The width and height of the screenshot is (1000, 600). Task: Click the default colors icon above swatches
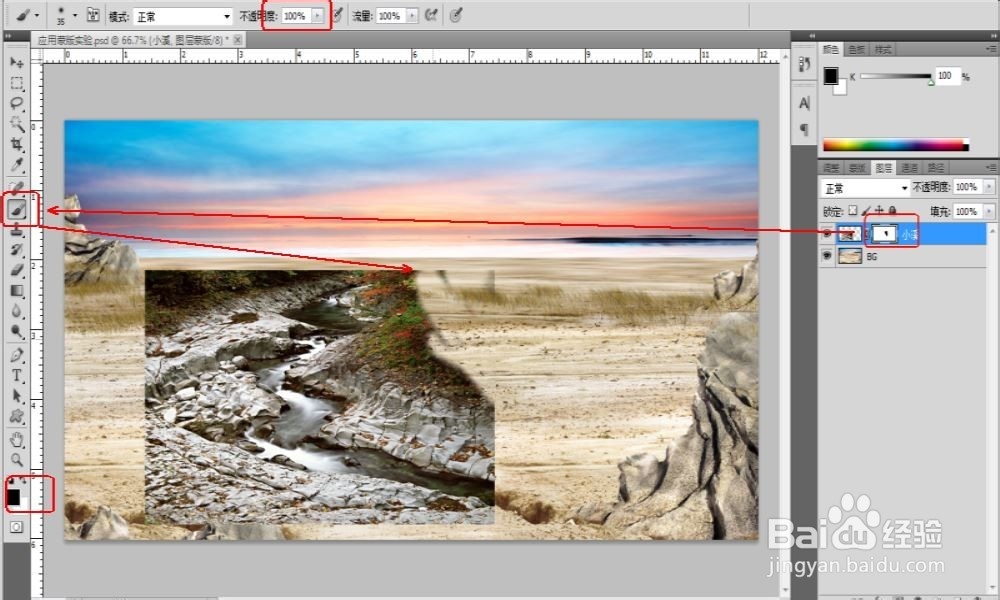[10, 479]
